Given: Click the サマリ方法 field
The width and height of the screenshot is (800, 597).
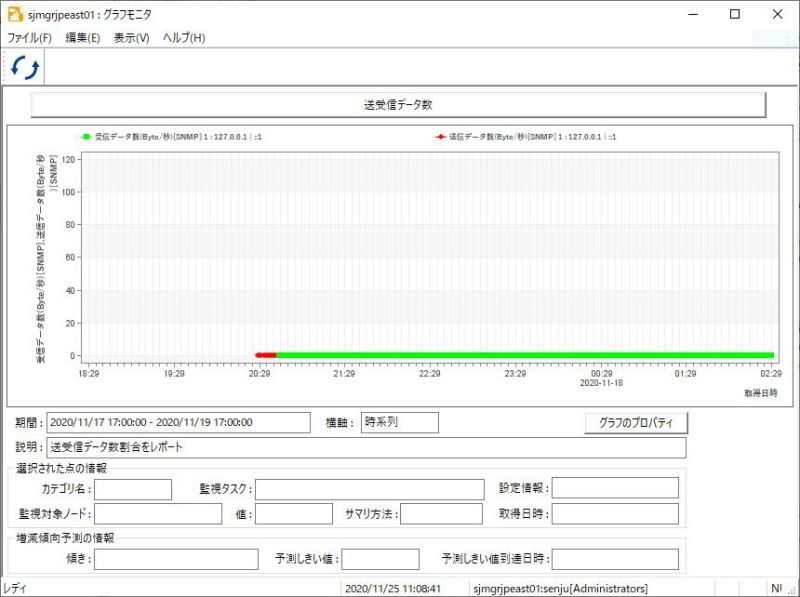Looking at the screenshot, I should [x=441, y=514].
